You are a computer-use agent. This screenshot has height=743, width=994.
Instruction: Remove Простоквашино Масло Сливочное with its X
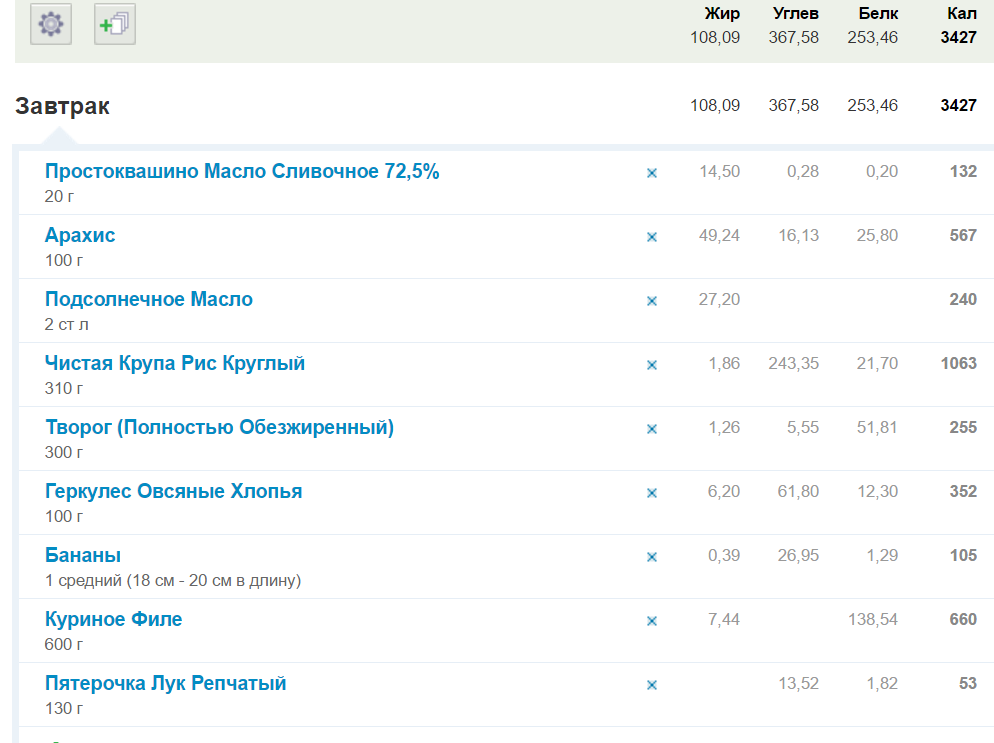(x=652, y=173)
